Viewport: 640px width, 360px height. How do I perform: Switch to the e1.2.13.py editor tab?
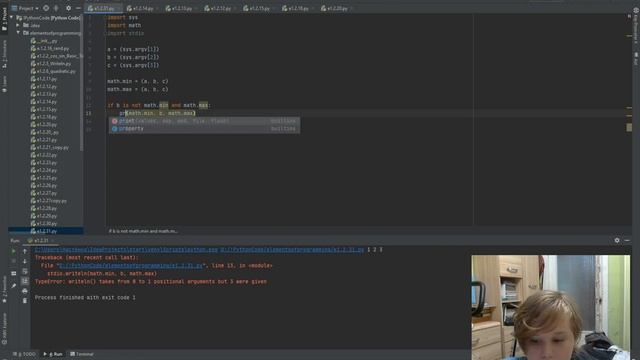[180, 8]
